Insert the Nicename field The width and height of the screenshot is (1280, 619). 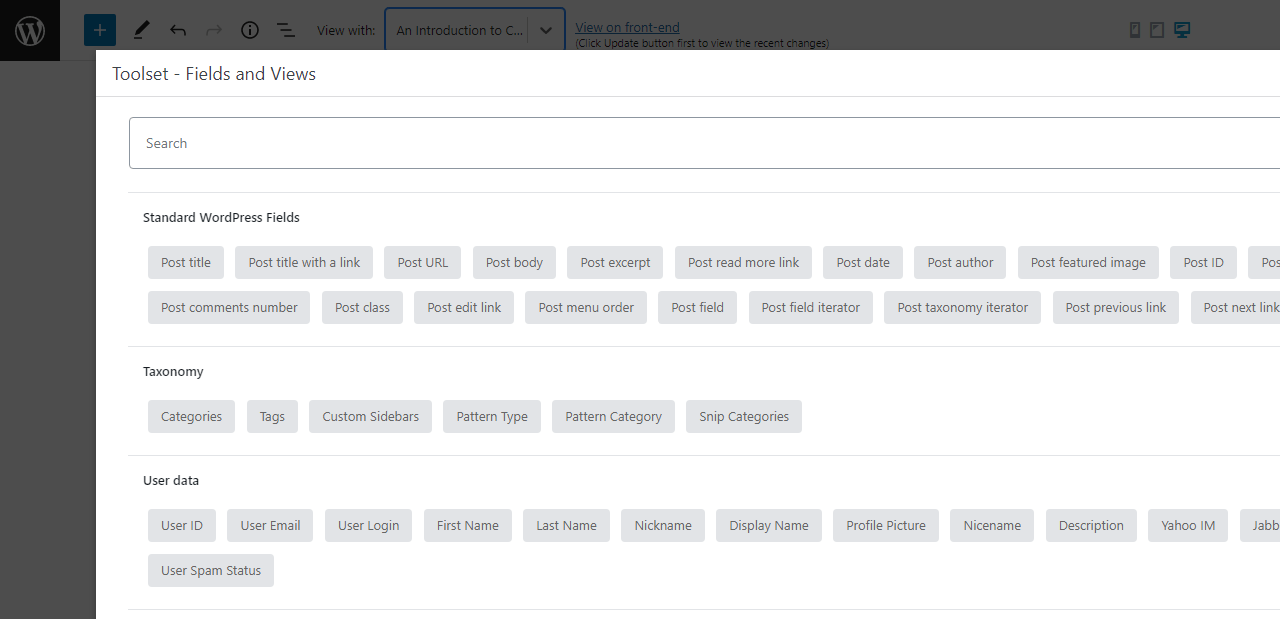[x=992, y=525]
